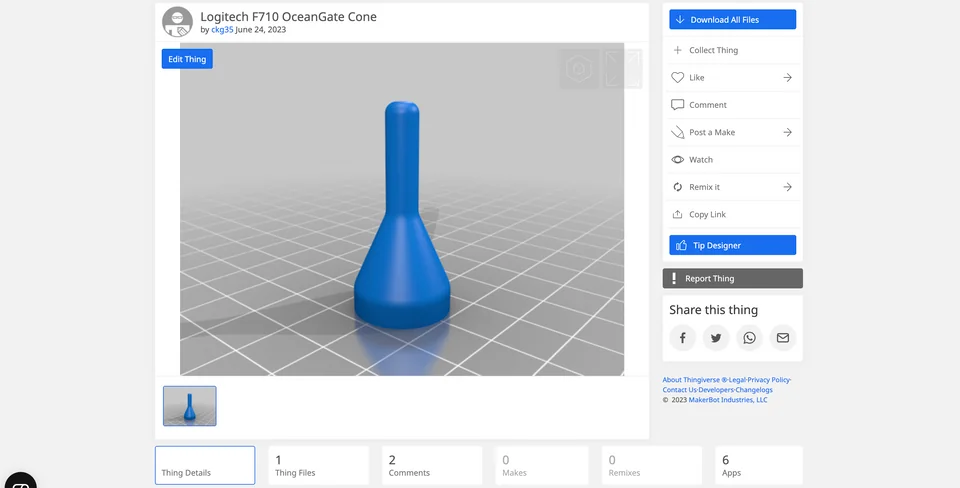The image size is (960, 488).
Task: Open the Changelogs link
Action: (x=754, y=389)
